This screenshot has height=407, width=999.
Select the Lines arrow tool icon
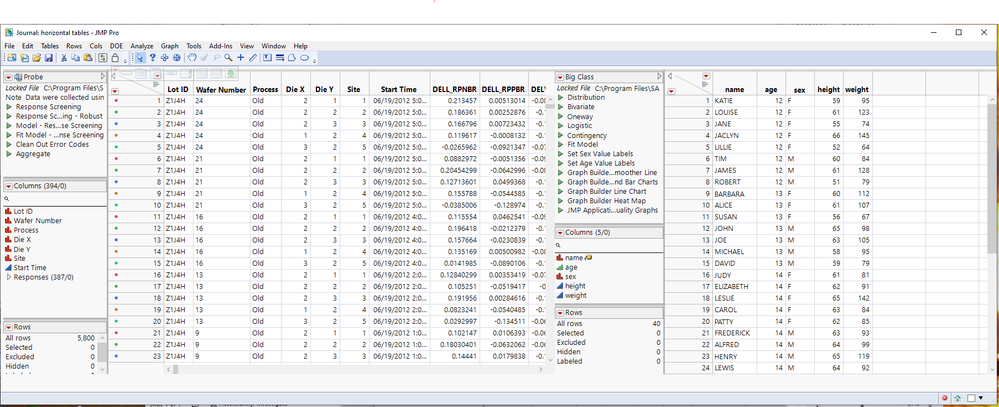coord(280,57)
